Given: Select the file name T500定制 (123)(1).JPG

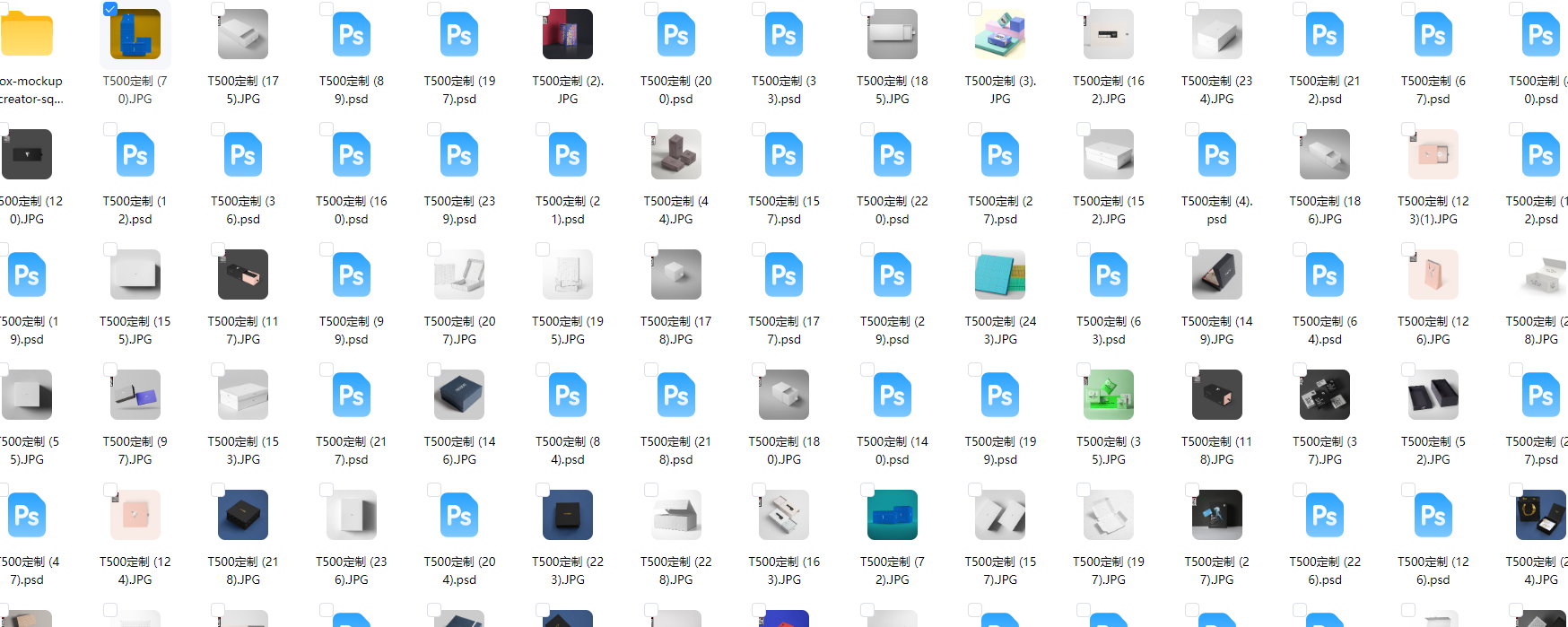Looking at the screenshot, I should tap(1433, 210).
